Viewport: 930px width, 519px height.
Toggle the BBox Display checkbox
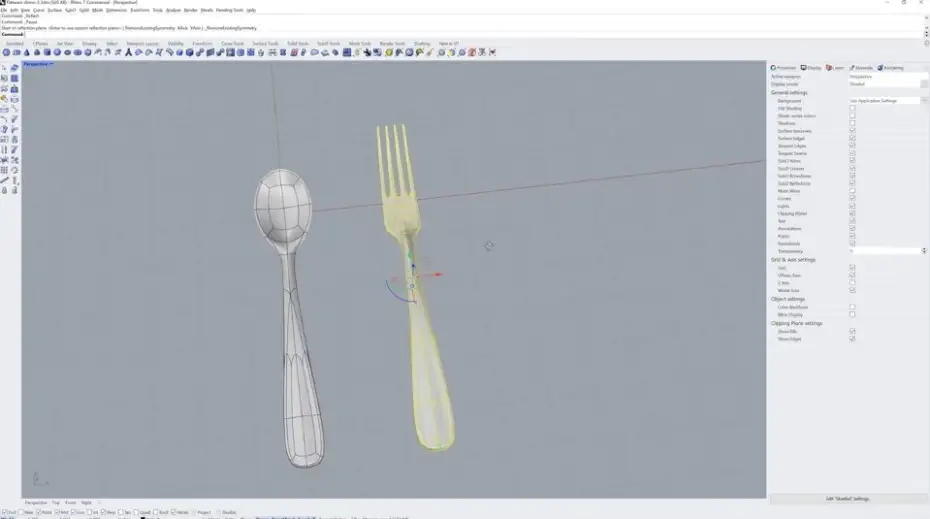coord(852,315)
